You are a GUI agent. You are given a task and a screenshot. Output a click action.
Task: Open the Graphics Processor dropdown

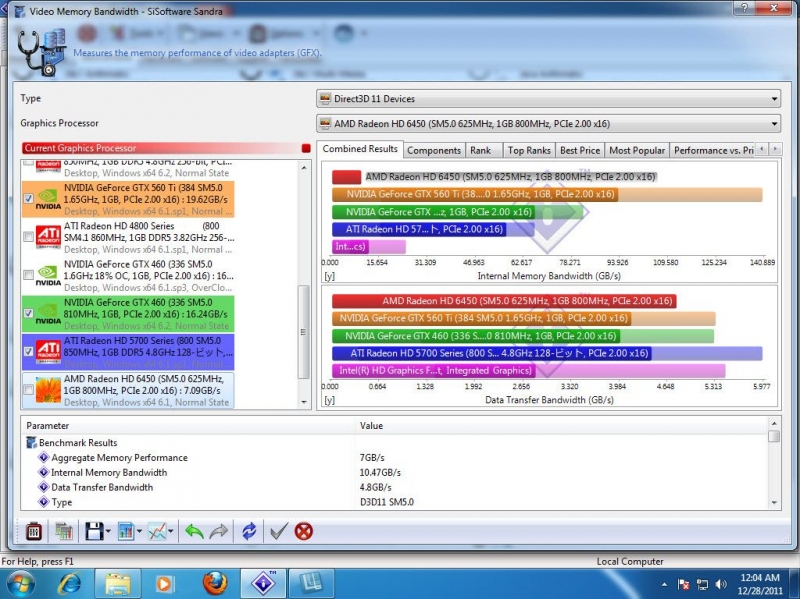(549, 123)
